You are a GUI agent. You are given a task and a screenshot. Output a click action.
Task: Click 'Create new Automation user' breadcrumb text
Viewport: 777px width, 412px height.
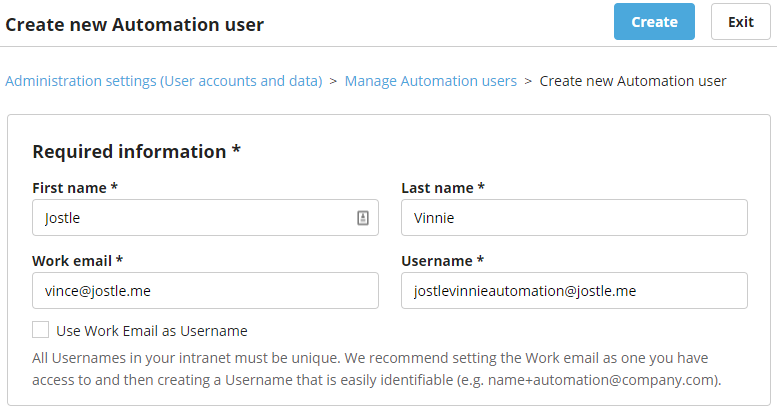633,81
